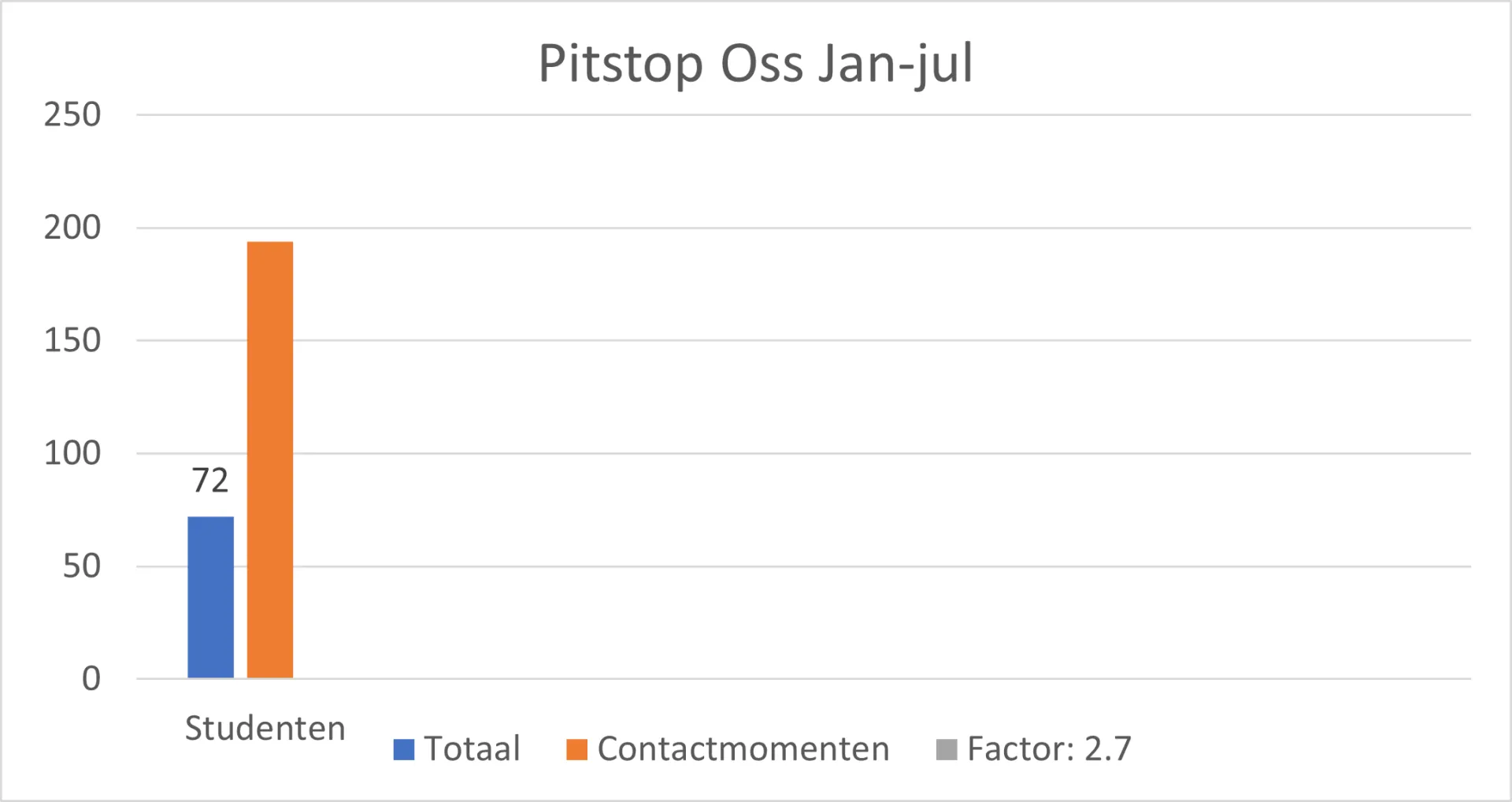Click the Studenten category axis label

265,728
